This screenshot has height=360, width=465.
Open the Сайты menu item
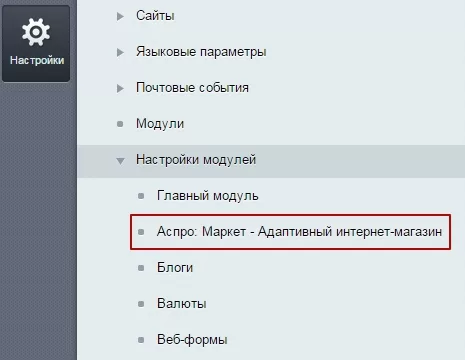click(155, 16)
